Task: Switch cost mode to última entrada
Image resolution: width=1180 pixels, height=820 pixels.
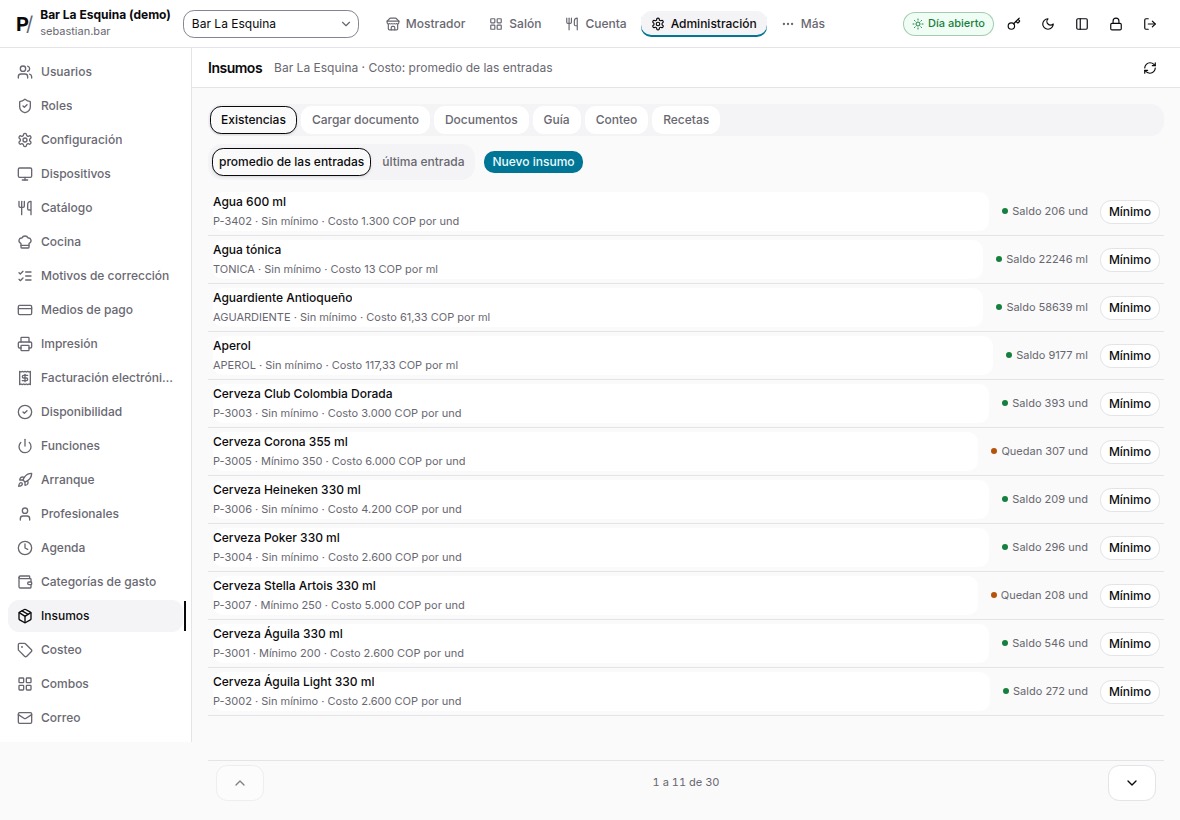Action: [423, 162]
